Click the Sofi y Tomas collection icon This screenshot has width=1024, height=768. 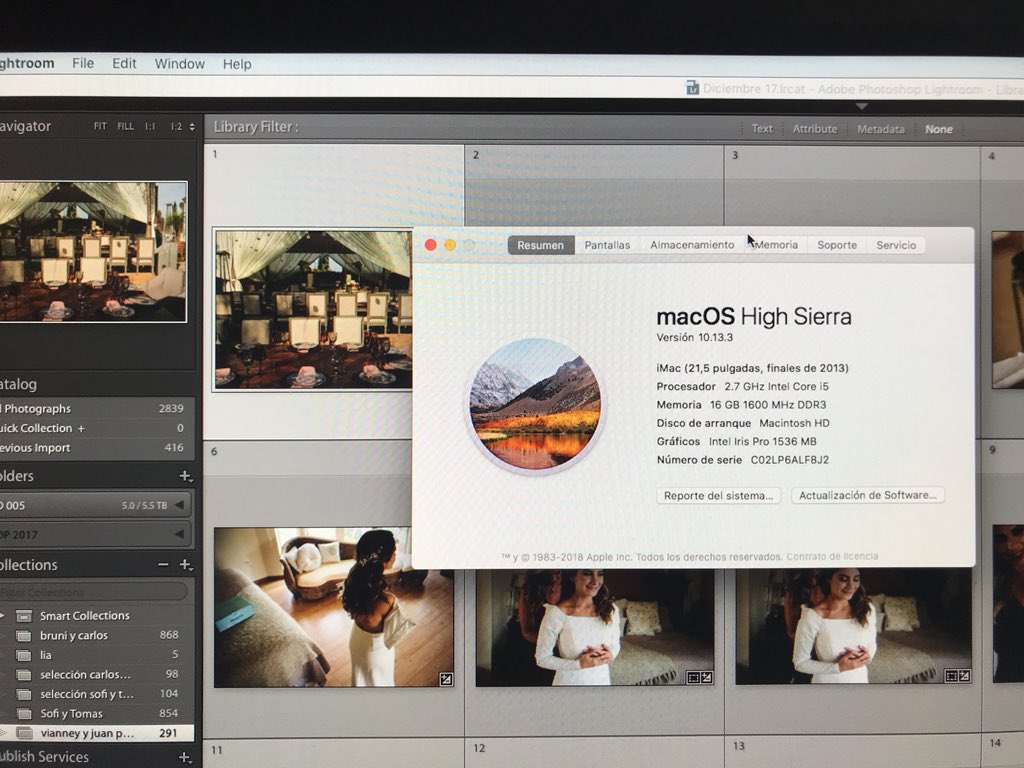coord(24,714)
